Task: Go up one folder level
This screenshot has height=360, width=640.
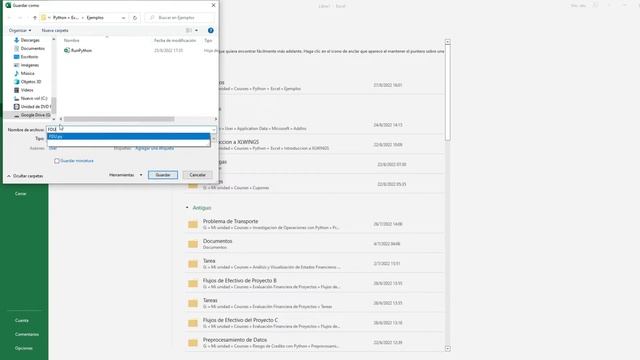Action: (x=35, y=18)
